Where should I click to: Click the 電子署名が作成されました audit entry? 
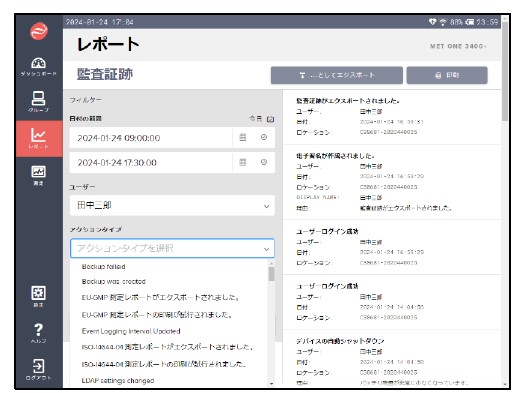[x=392, y=182]
